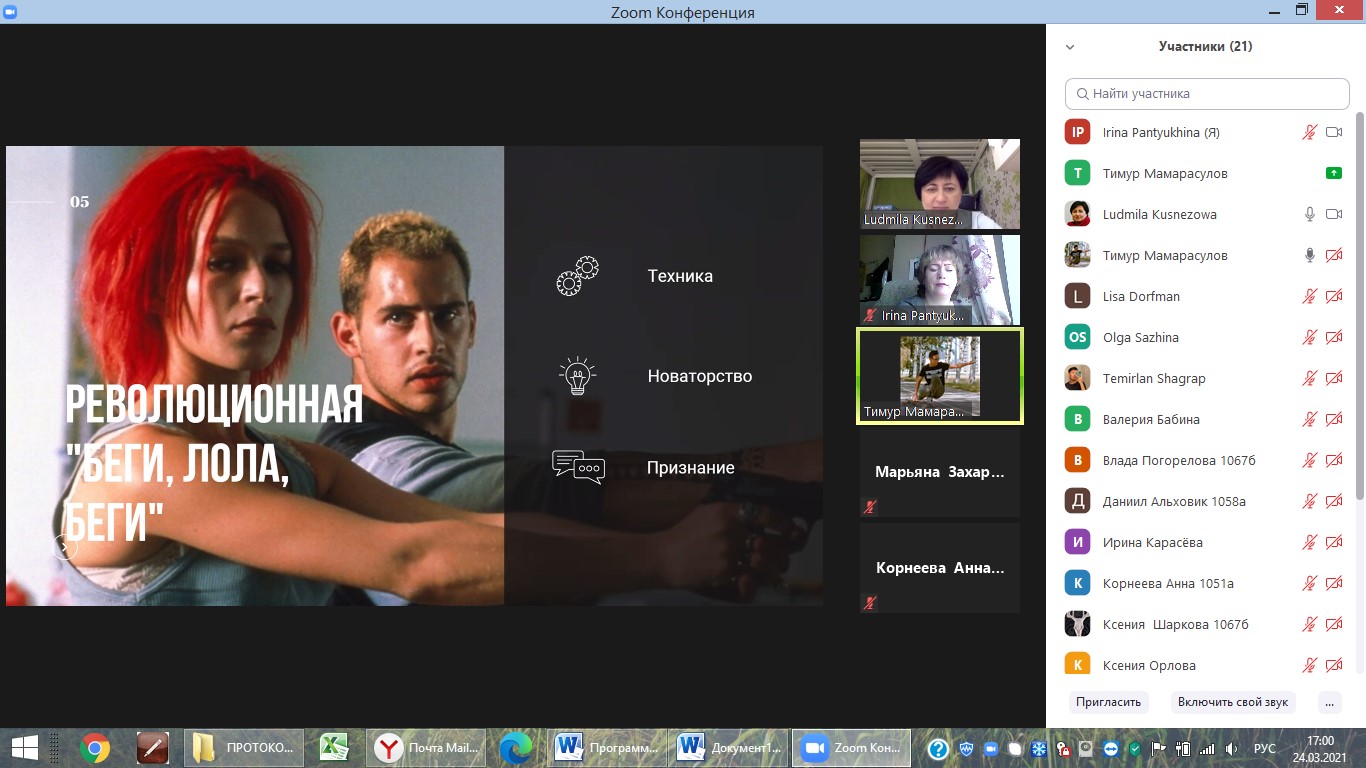This screenshot has height=768, width=1366.
Task: Click muted microphone in Корнеева Анна 1051а list row
Action: coord(1309,583)
